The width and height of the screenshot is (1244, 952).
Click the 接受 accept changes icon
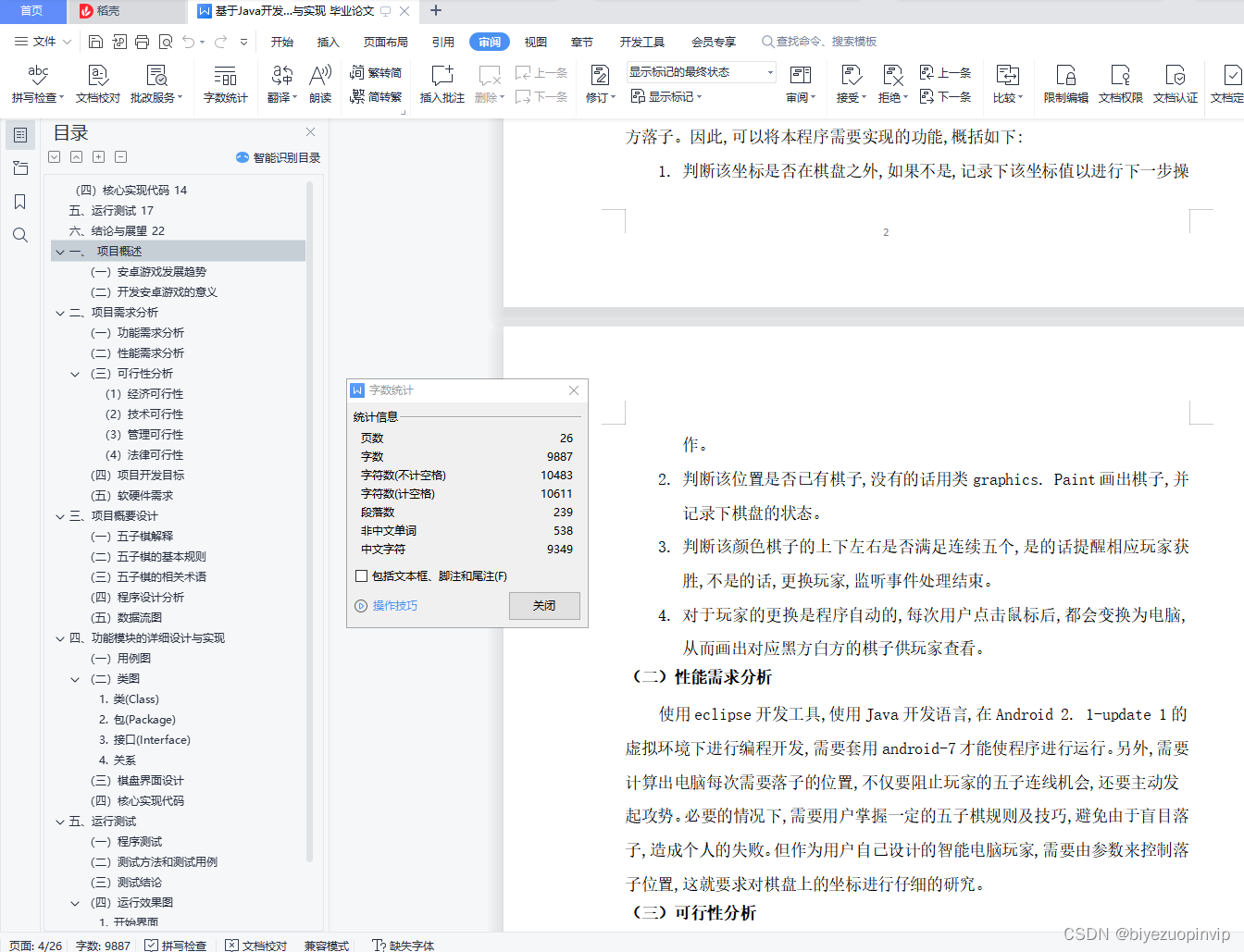(x=851, y=83)
